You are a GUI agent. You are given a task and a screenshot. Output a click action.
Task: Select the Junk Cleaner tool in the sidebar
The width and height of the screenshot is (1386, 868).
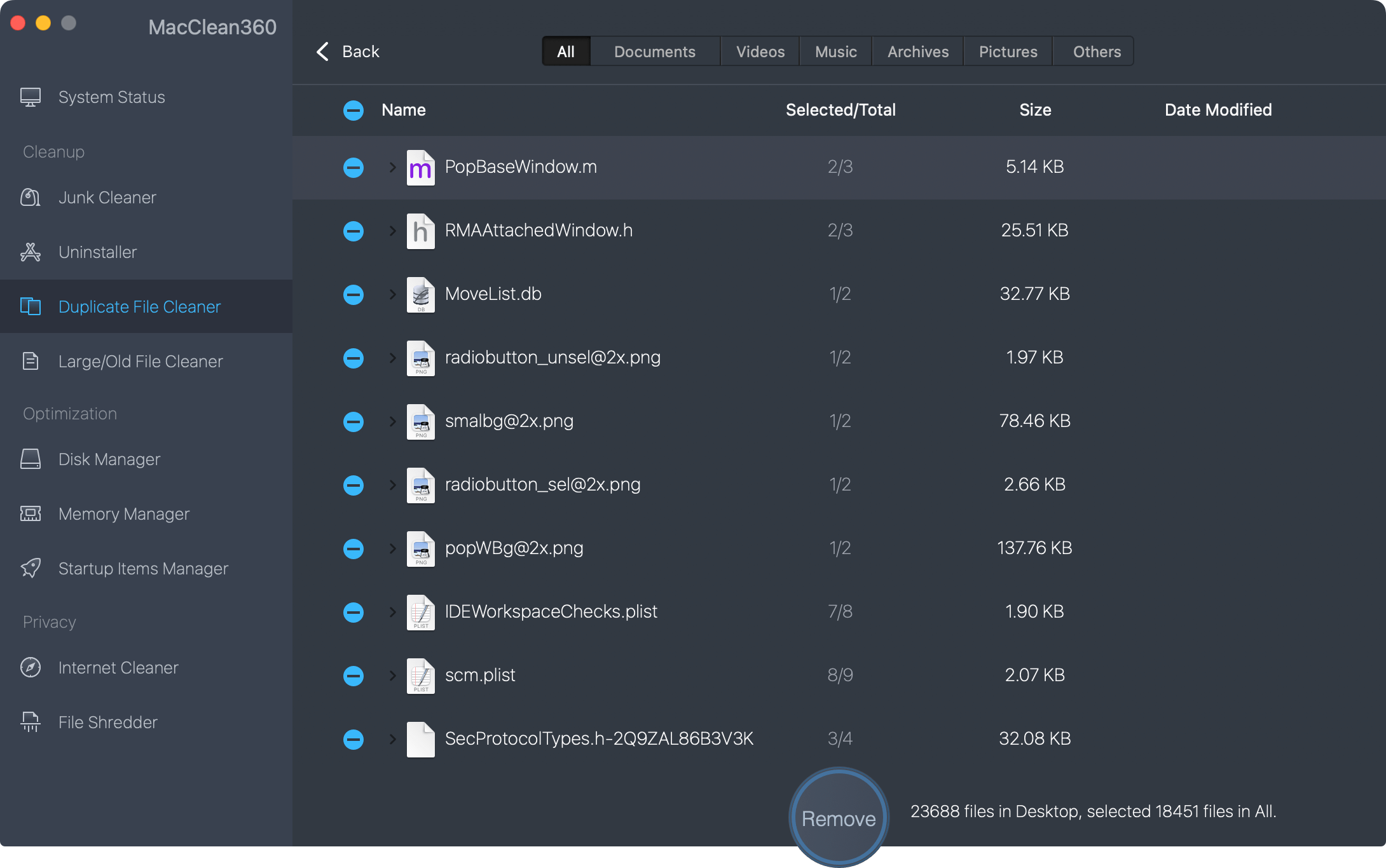[x=107, y=197]
